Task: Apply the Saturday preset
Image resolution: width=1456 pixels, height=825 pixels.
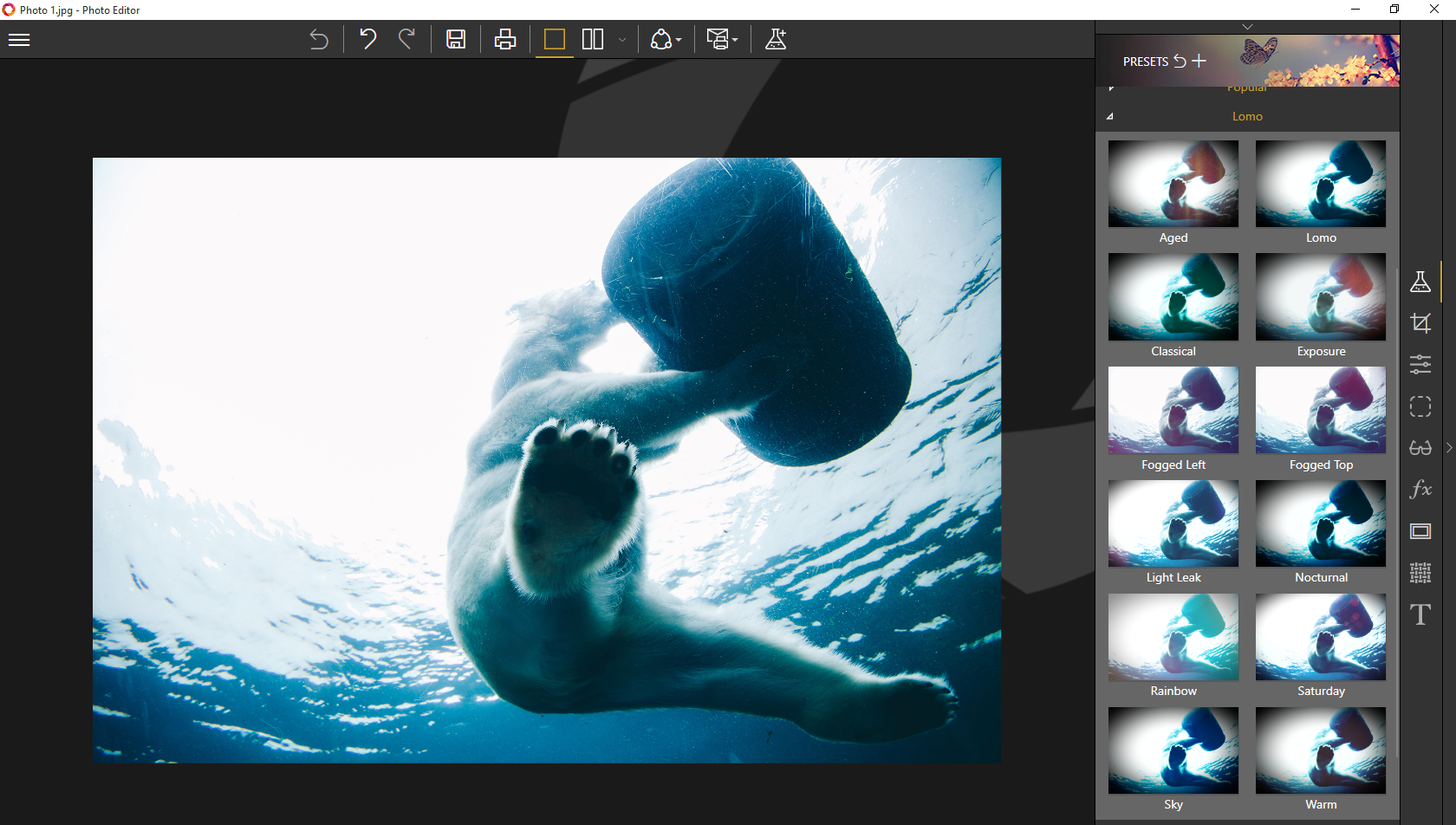Action: tap(1321, 637)
